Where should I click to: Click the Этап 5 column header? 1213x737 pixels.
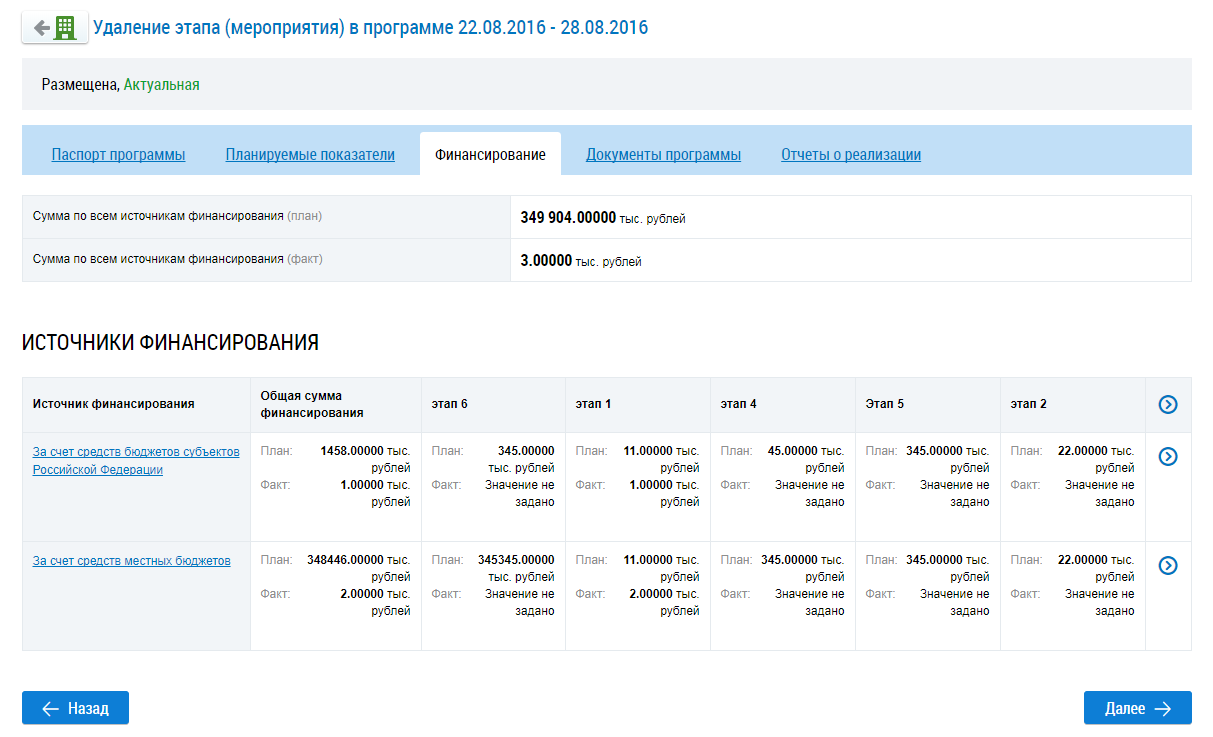pos(884,404)
